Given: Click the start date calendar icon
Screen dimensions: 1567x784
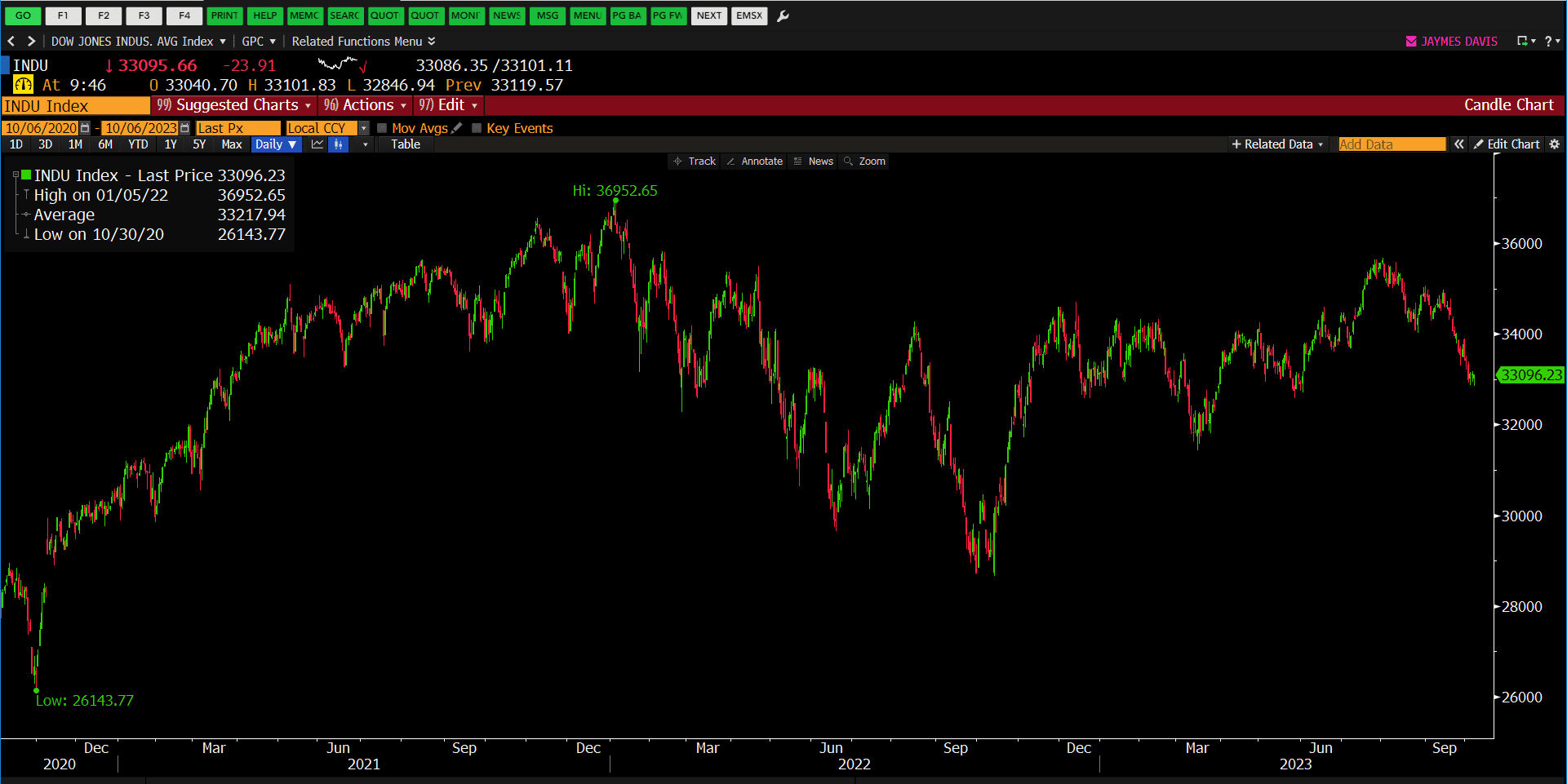Looking at the screenshot, I should 85,128.
